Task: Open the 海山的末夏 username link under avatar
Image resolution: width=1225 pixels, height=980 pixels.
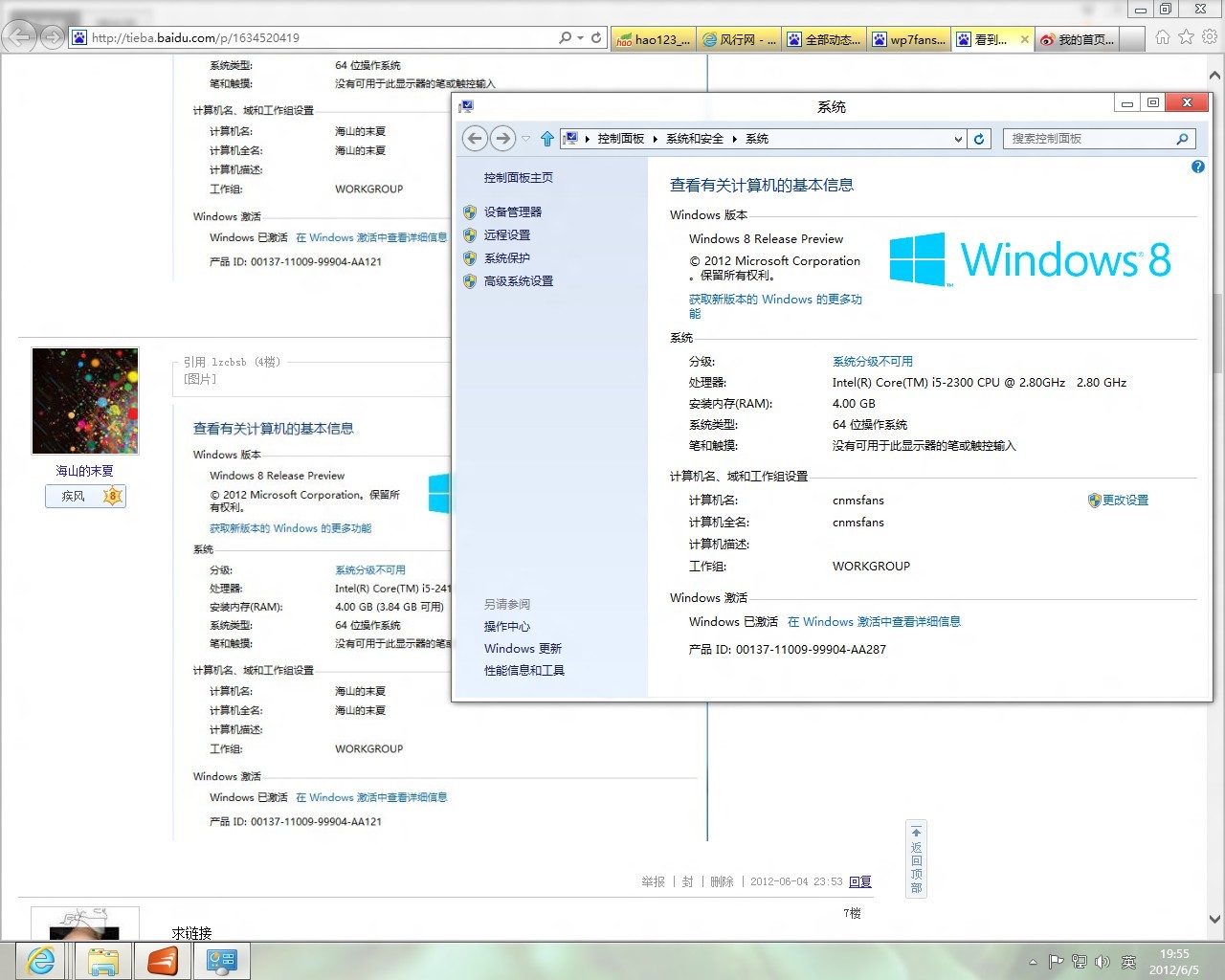Action: [84, 471]
